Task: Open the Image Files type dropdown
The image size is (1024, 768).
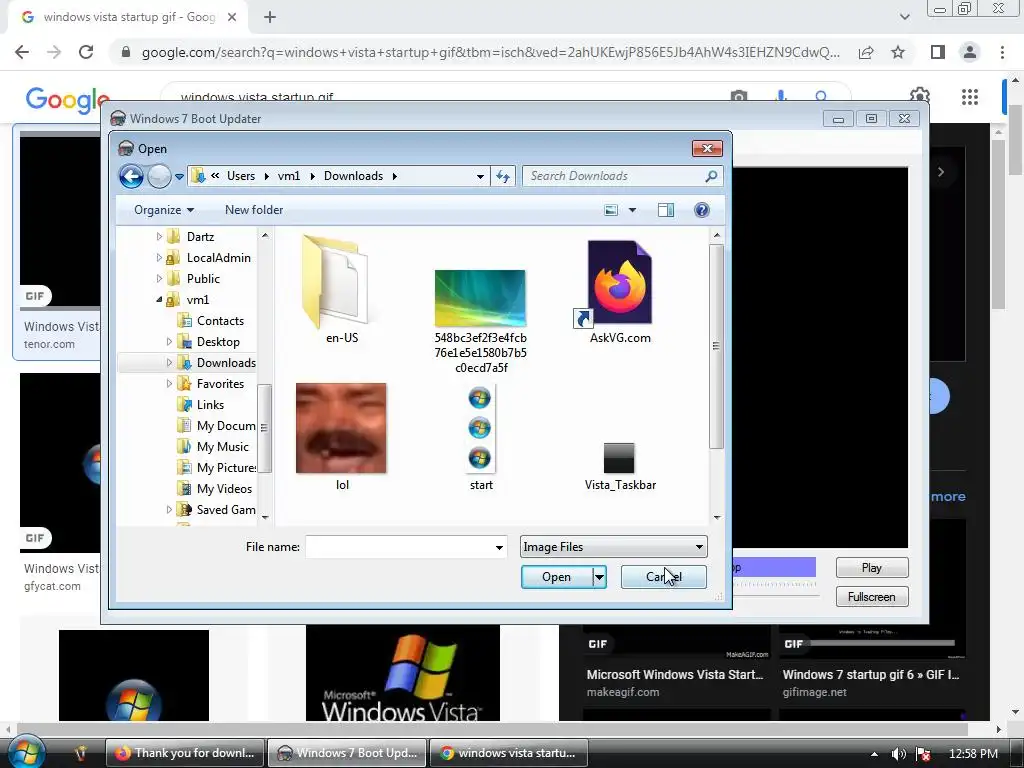Action: point(614,547)
